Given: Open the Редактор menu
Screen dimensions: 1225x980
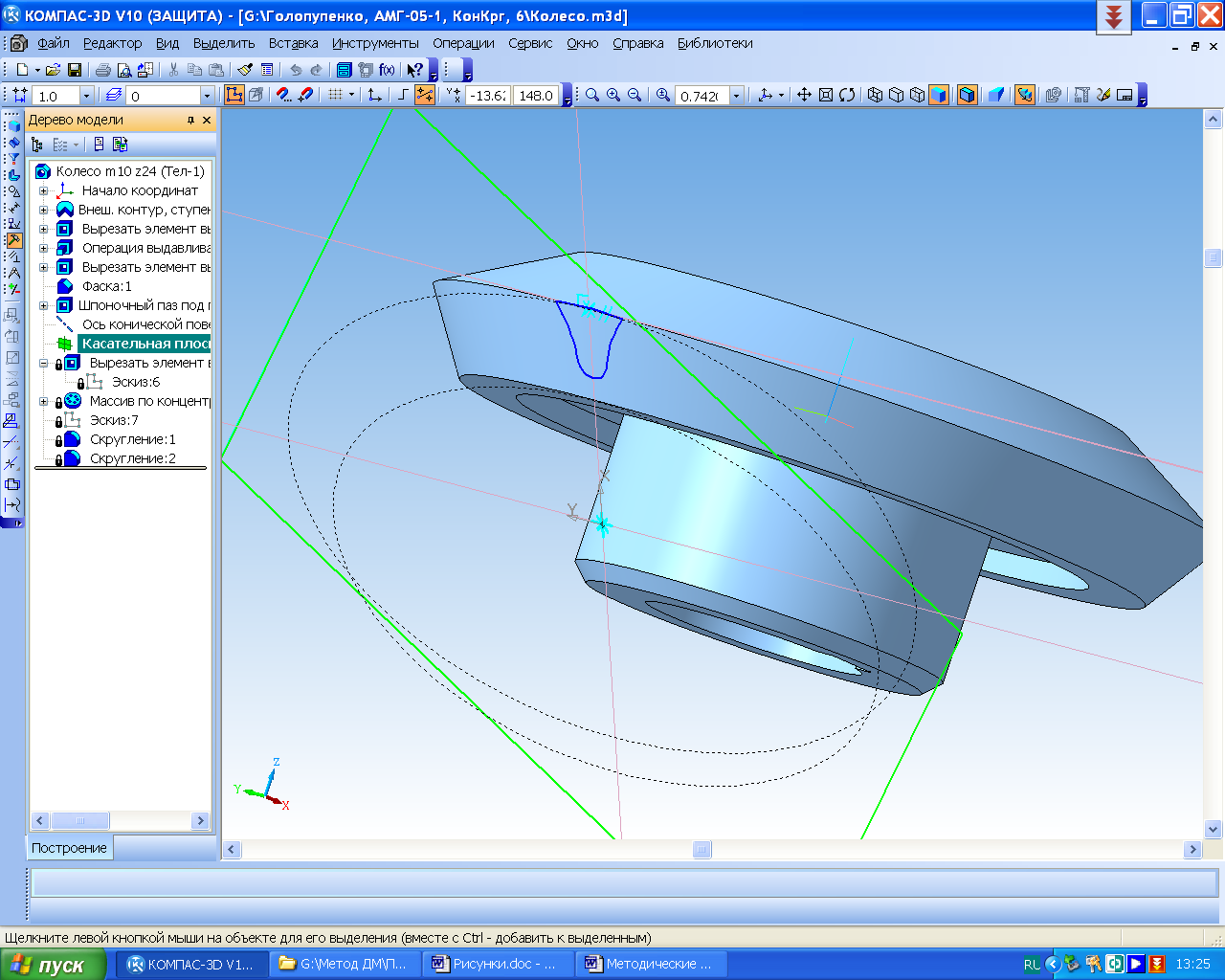Looking at the screenshot, I should (112, 43).
